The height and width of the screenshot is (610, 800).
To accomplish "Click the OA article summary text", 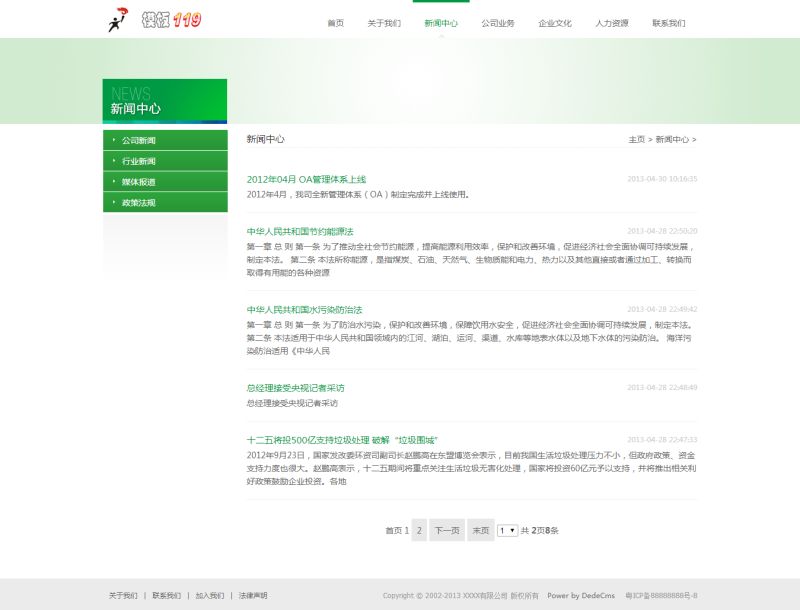I will tap(358, 194).
